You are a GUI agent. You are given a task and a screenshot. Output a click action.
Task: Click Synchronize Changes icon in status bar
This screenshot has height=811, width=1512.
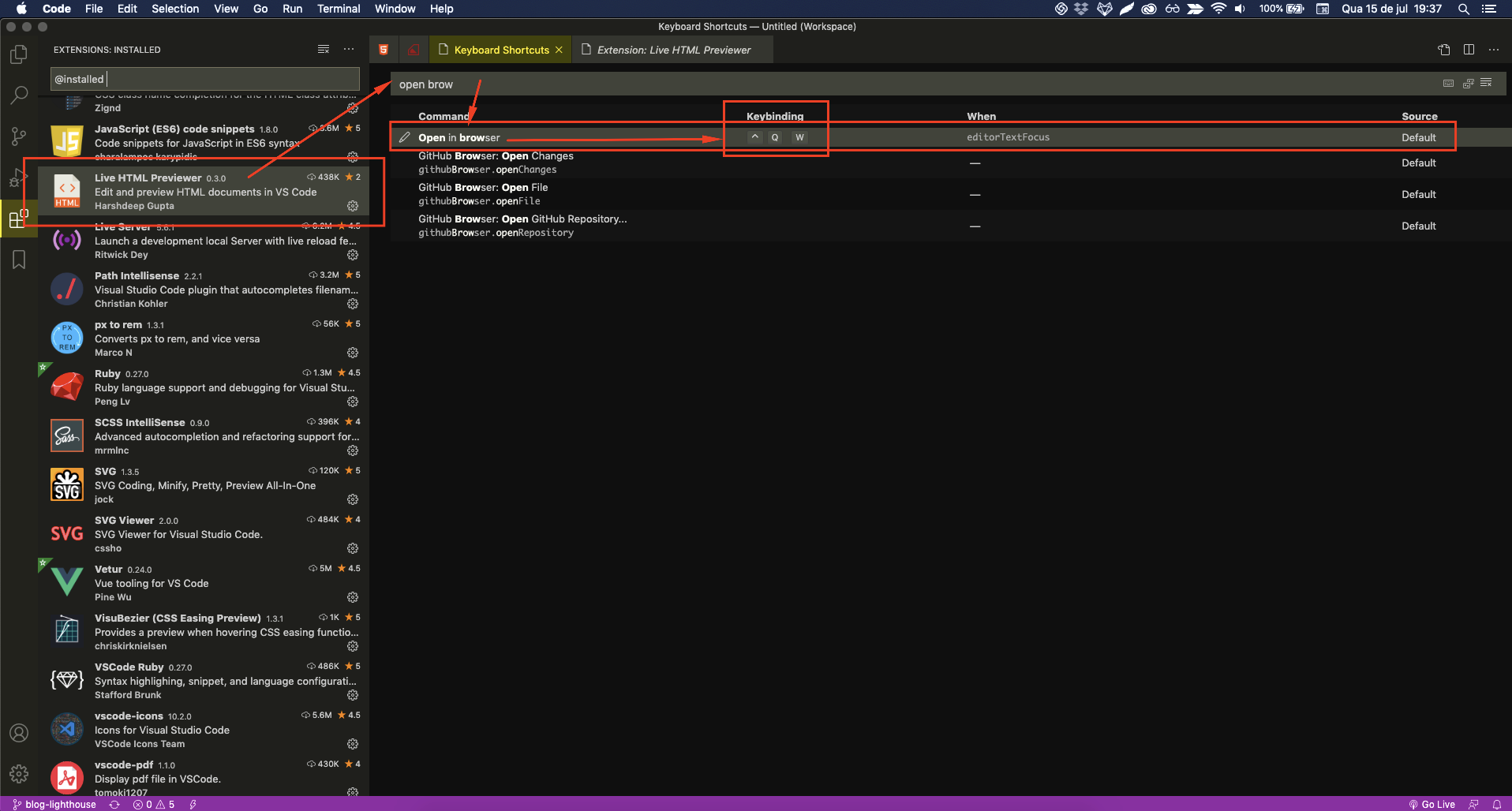114,804
